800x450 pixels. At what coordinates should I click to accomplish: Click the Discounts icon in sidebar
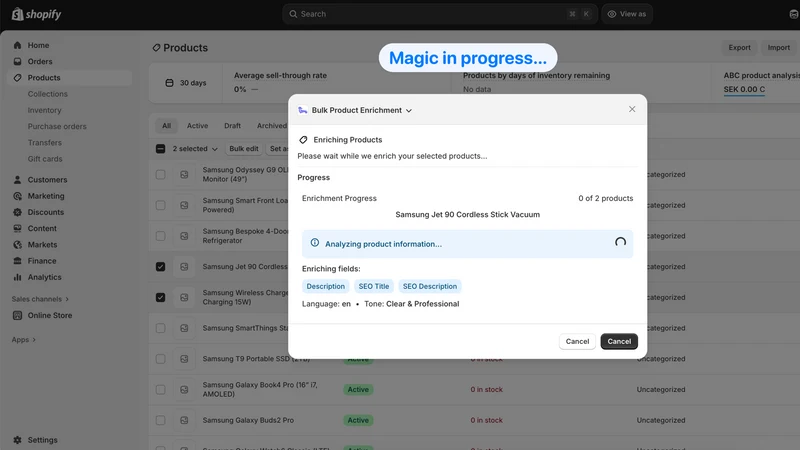coord(17,212)
